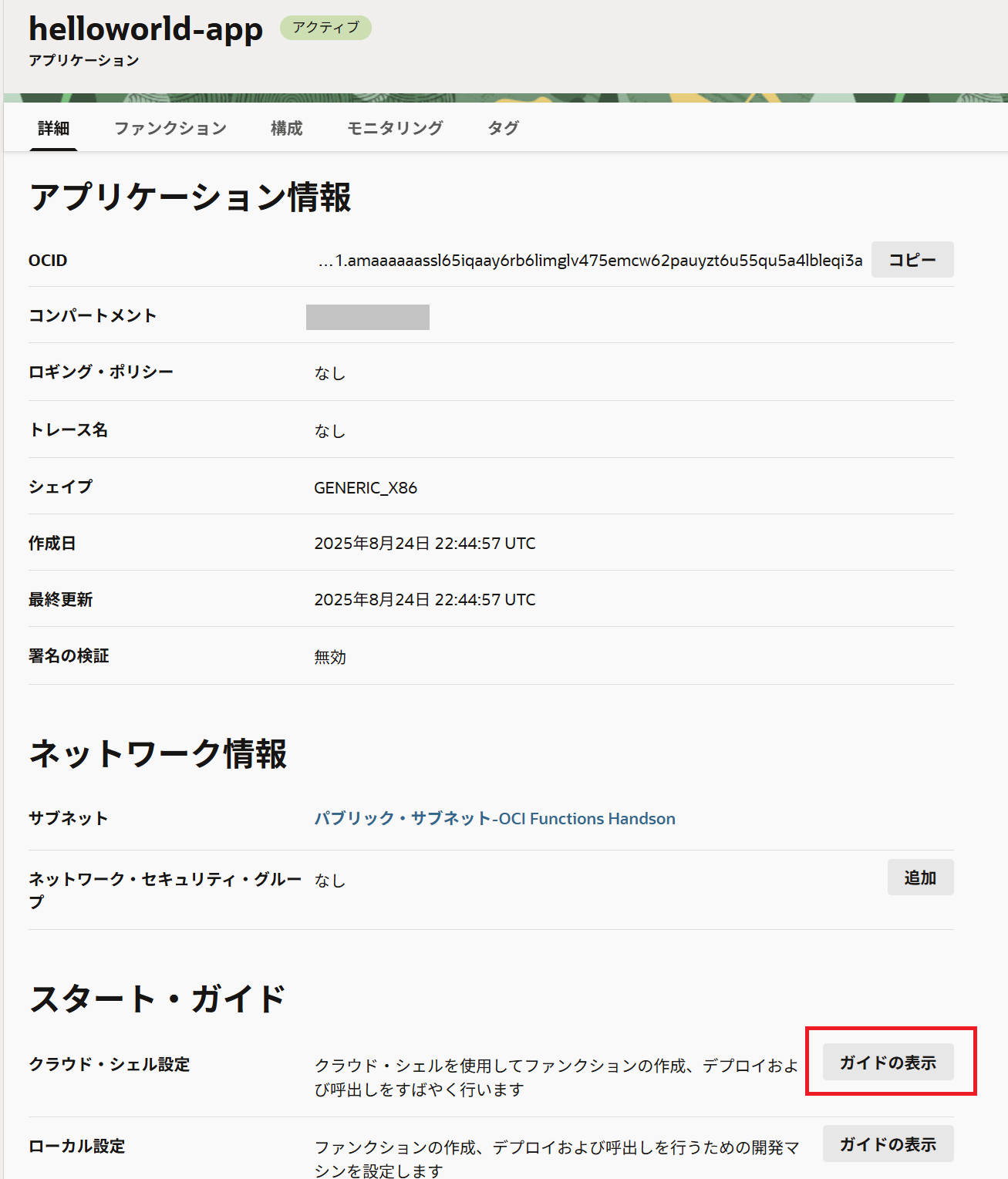Click the アクティブ status badge
This screenshot has height=1179, width=1008.
pos(325,28)
